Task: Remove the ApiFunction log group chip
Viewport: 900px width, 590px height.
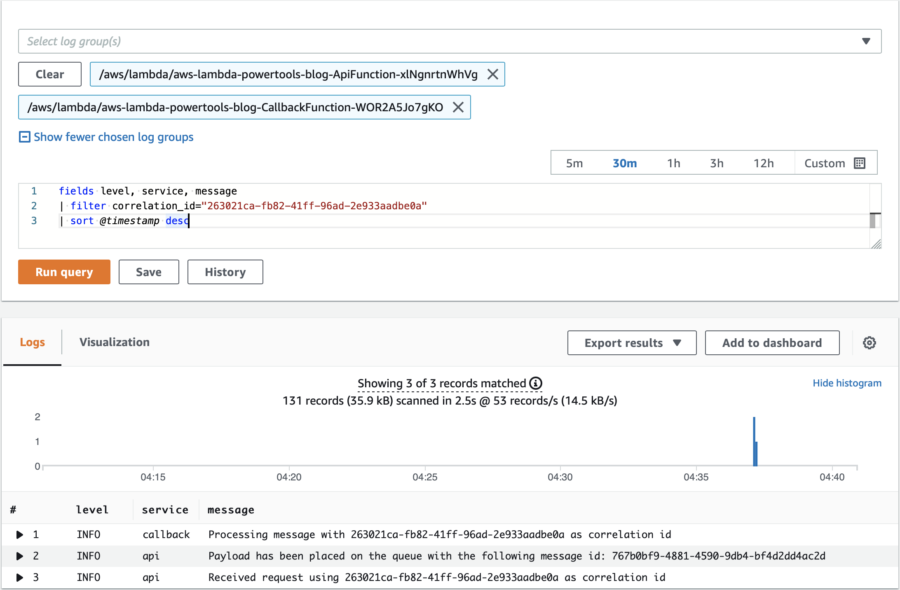Action: coord(492,74)
